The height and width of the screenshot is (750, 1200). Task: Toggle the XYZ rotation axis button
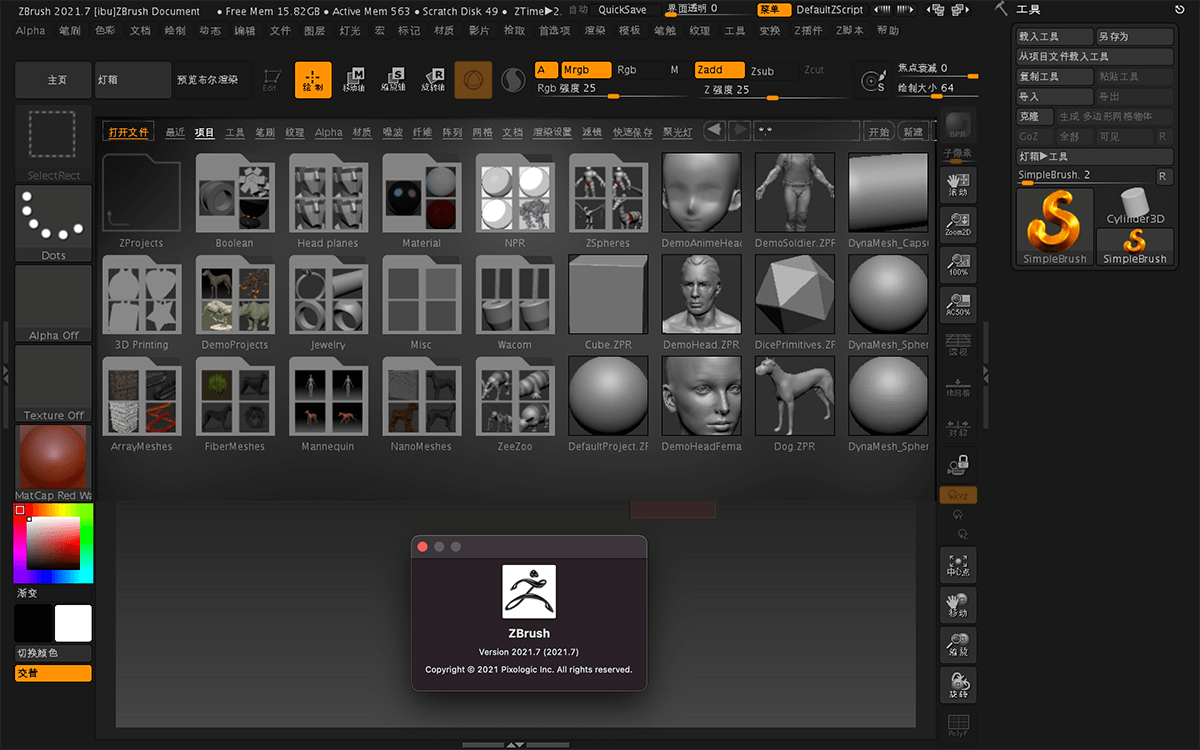point(958,496)
